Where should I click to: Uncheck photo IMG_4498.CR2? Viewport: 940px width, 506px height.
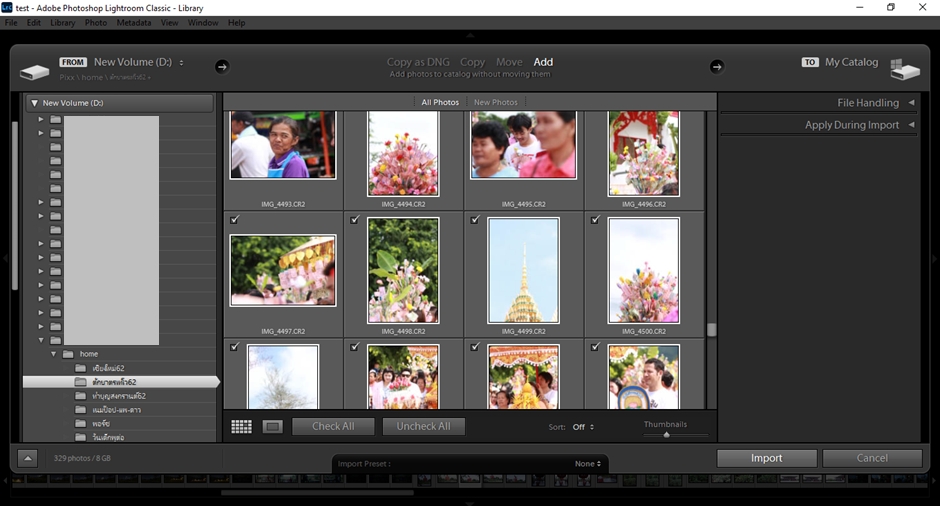(355, 220)
